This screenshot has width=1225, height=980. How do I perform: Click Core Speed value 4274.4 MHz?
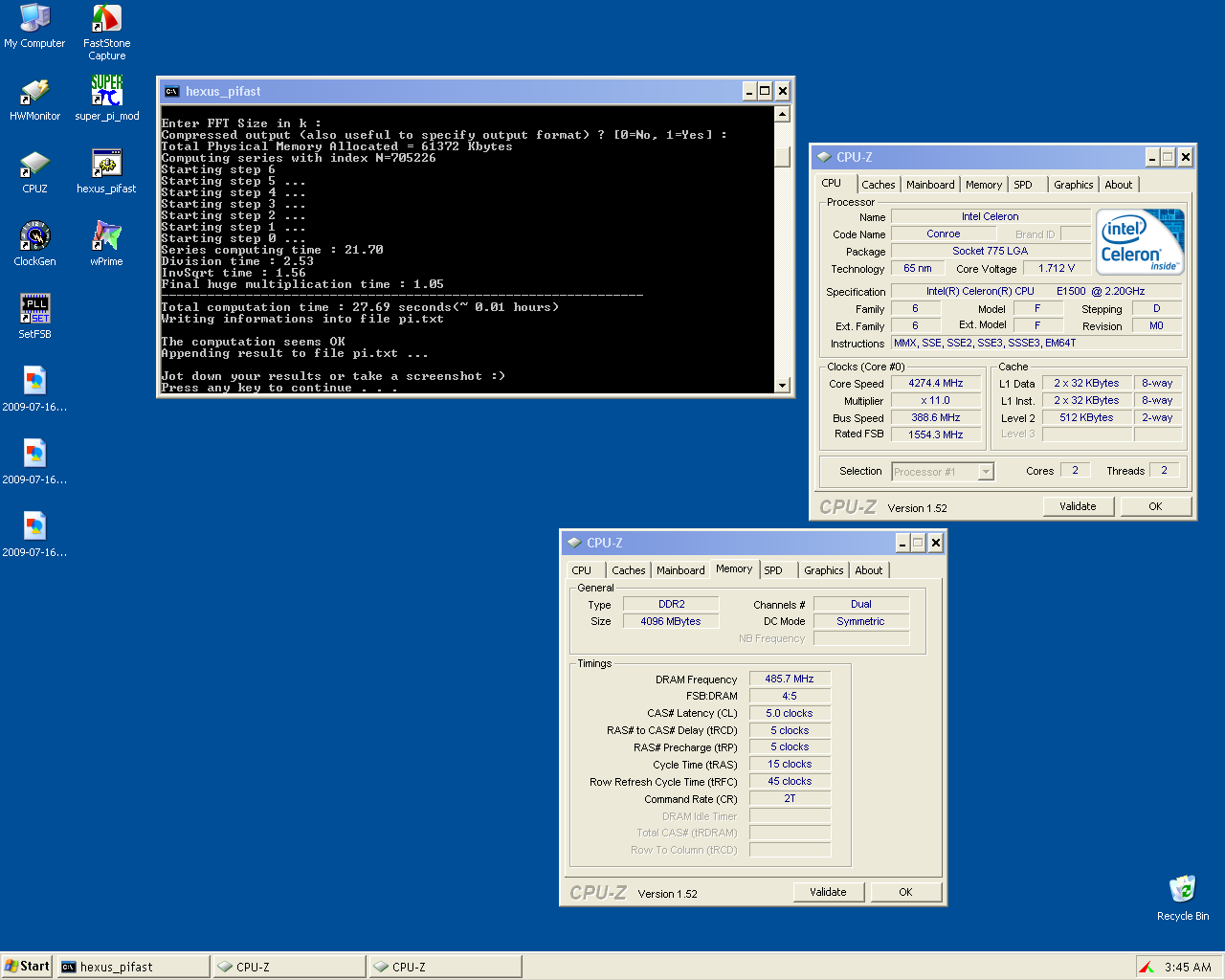click(x=936, y=383)
